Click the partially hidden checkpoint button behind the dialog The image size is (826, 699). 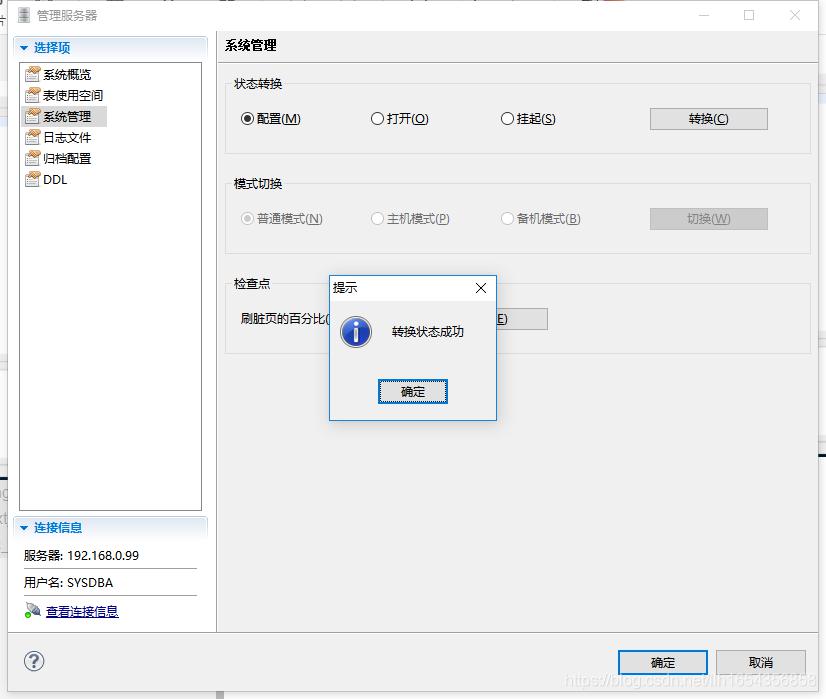(522, 319)
